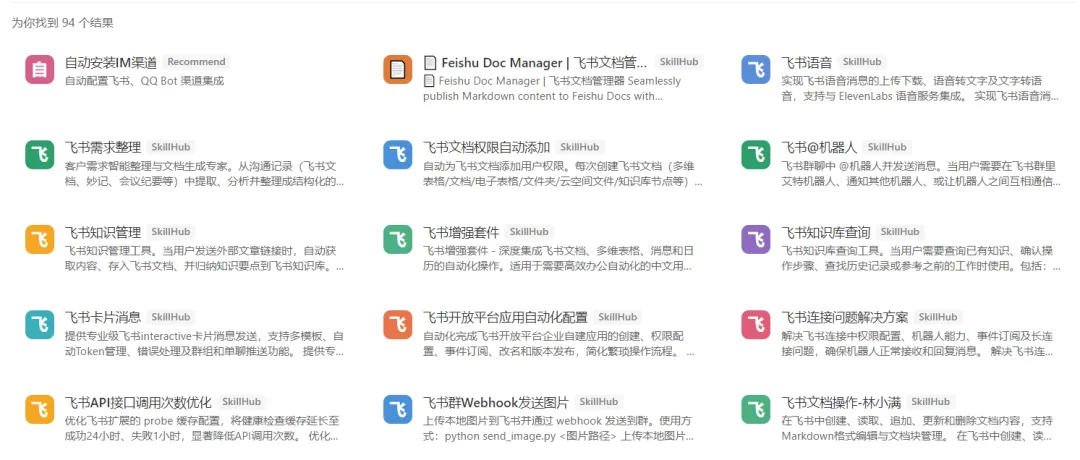Click the green 飞书文档操作-林小满 icon
This screenshot has height=460, width=1080.
pyautogui.click(x=756, y=410)
